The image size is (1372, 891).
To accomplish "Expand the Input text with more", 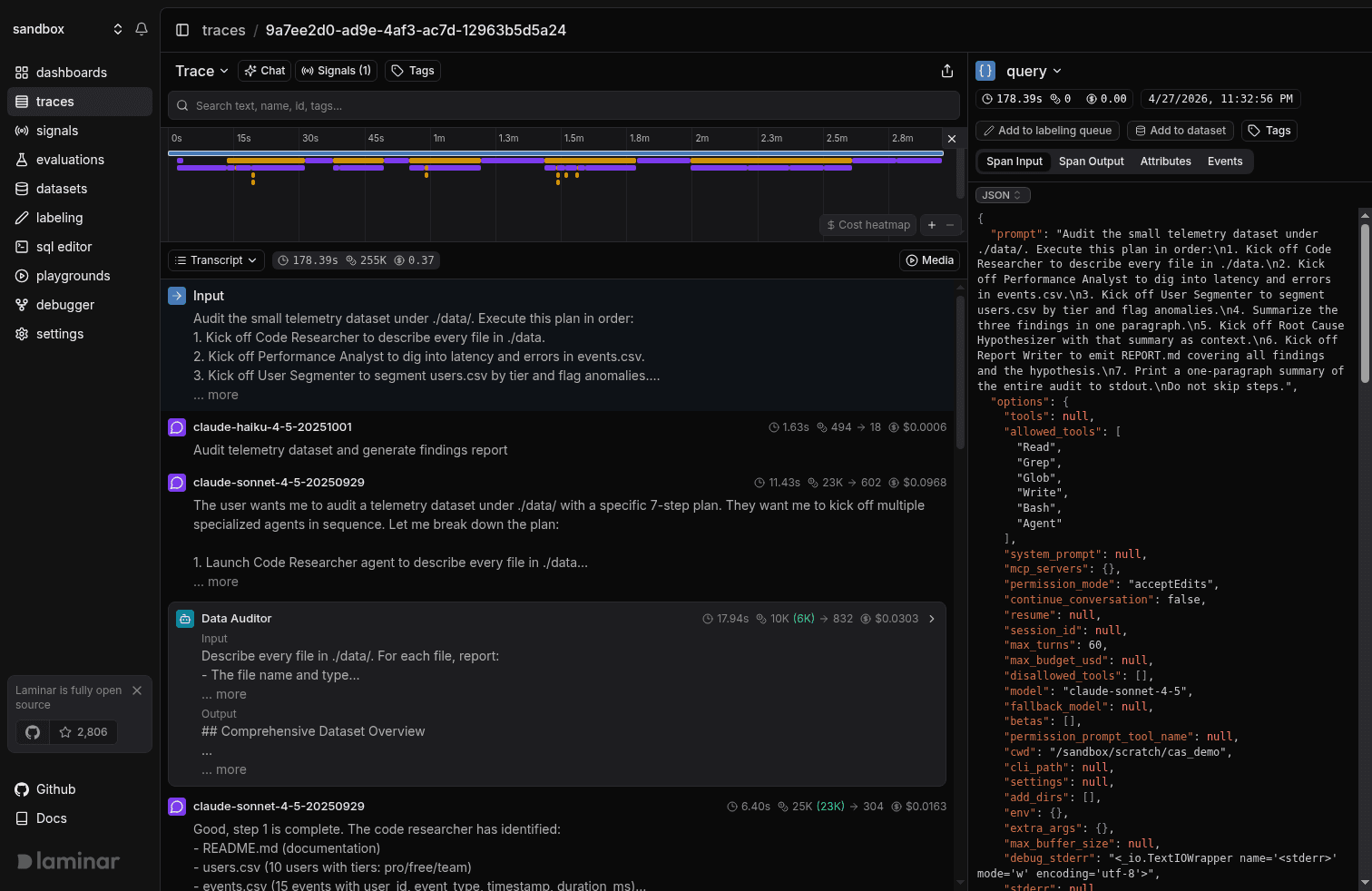I will pos(216,395).
